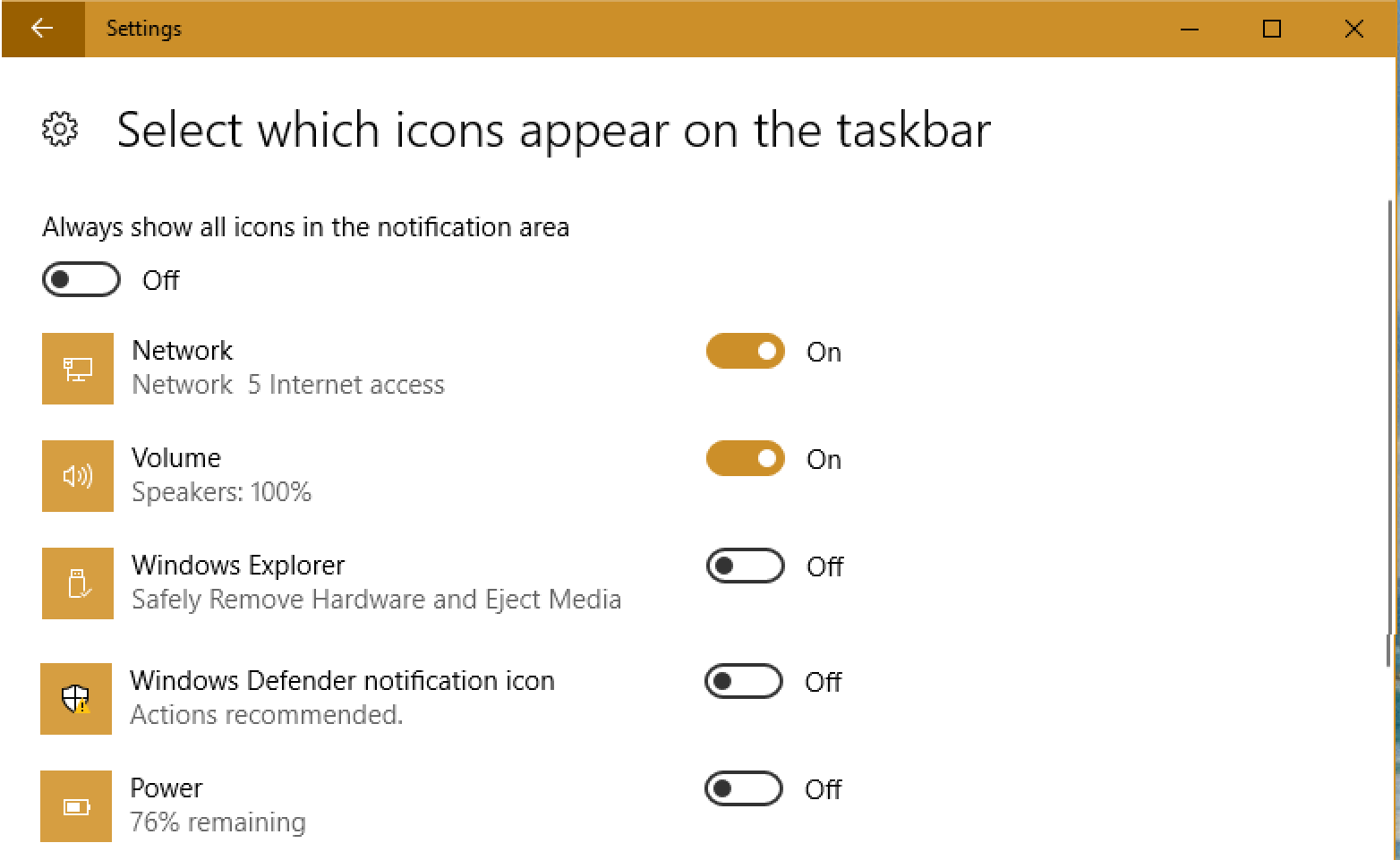
Task: Click the Safely Remove Hardware icon
Action: (78, 583)
